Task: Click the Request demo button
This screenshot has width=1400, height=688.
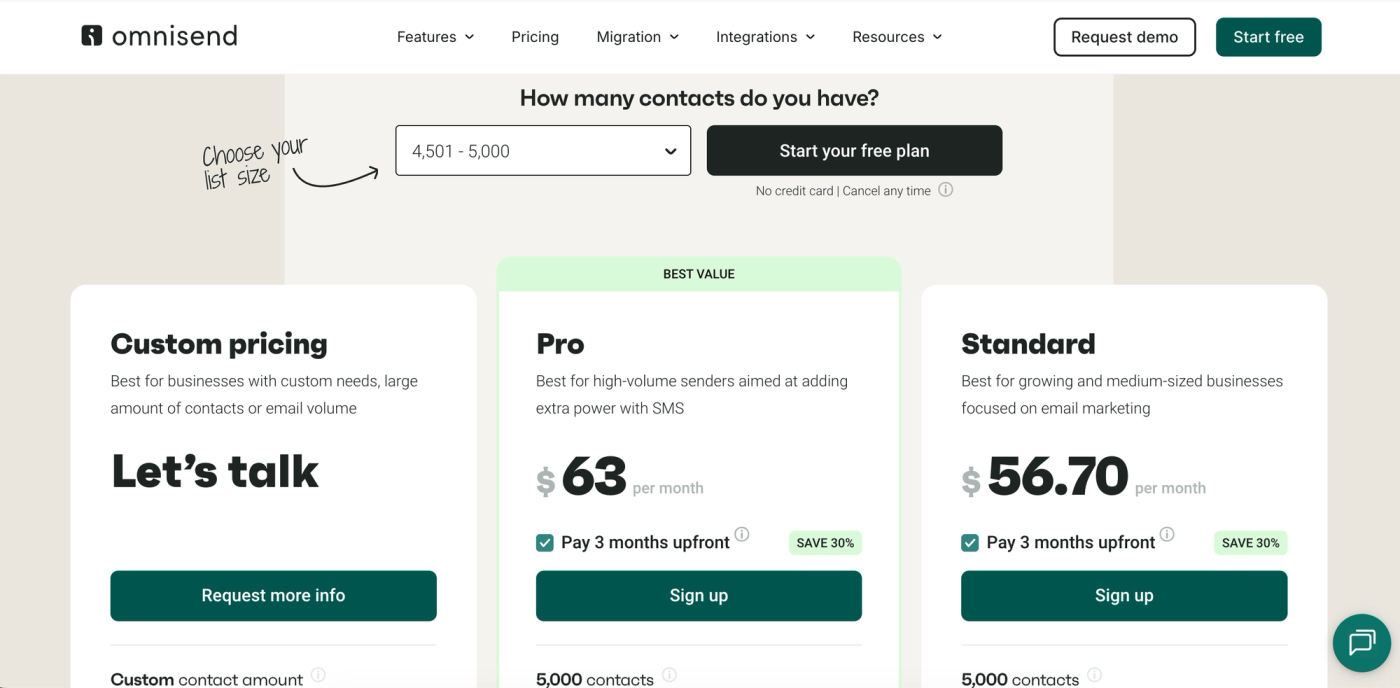Action: [x=1124, y=37]
